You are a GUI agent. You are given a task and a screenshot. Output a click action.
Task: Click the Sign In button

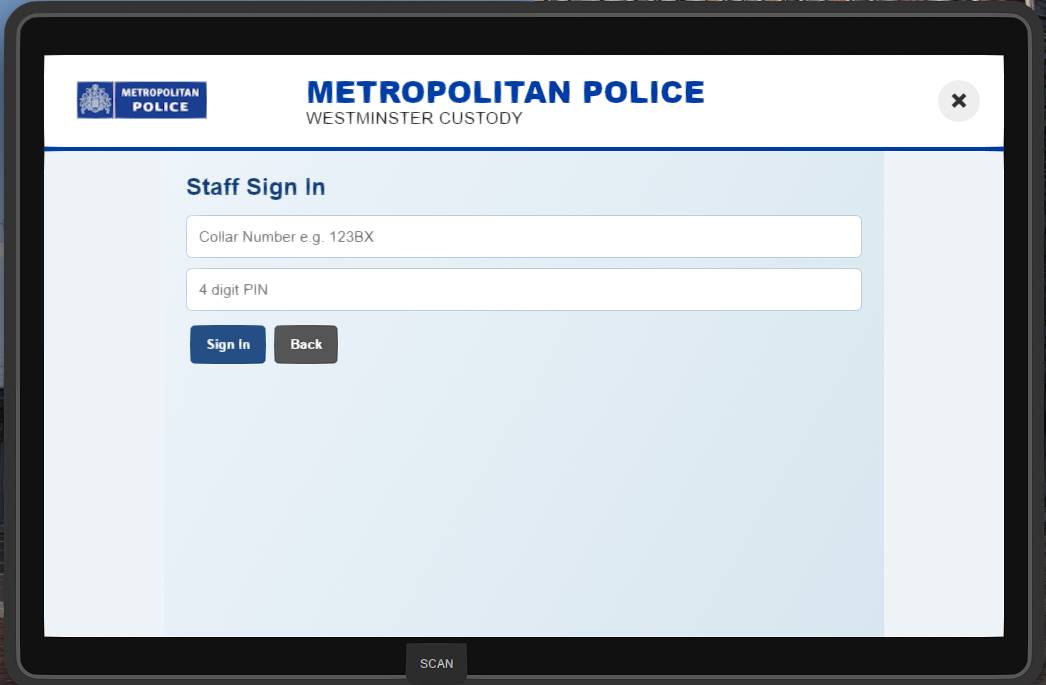227,344
